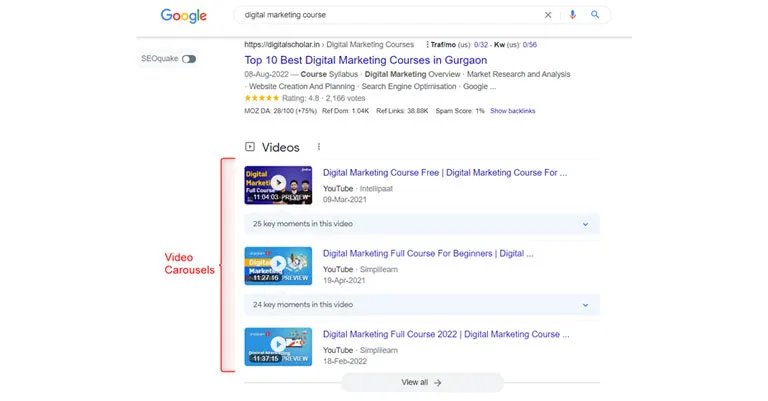
Task: Click the magnifier search icon
Action: pos(595,15)
